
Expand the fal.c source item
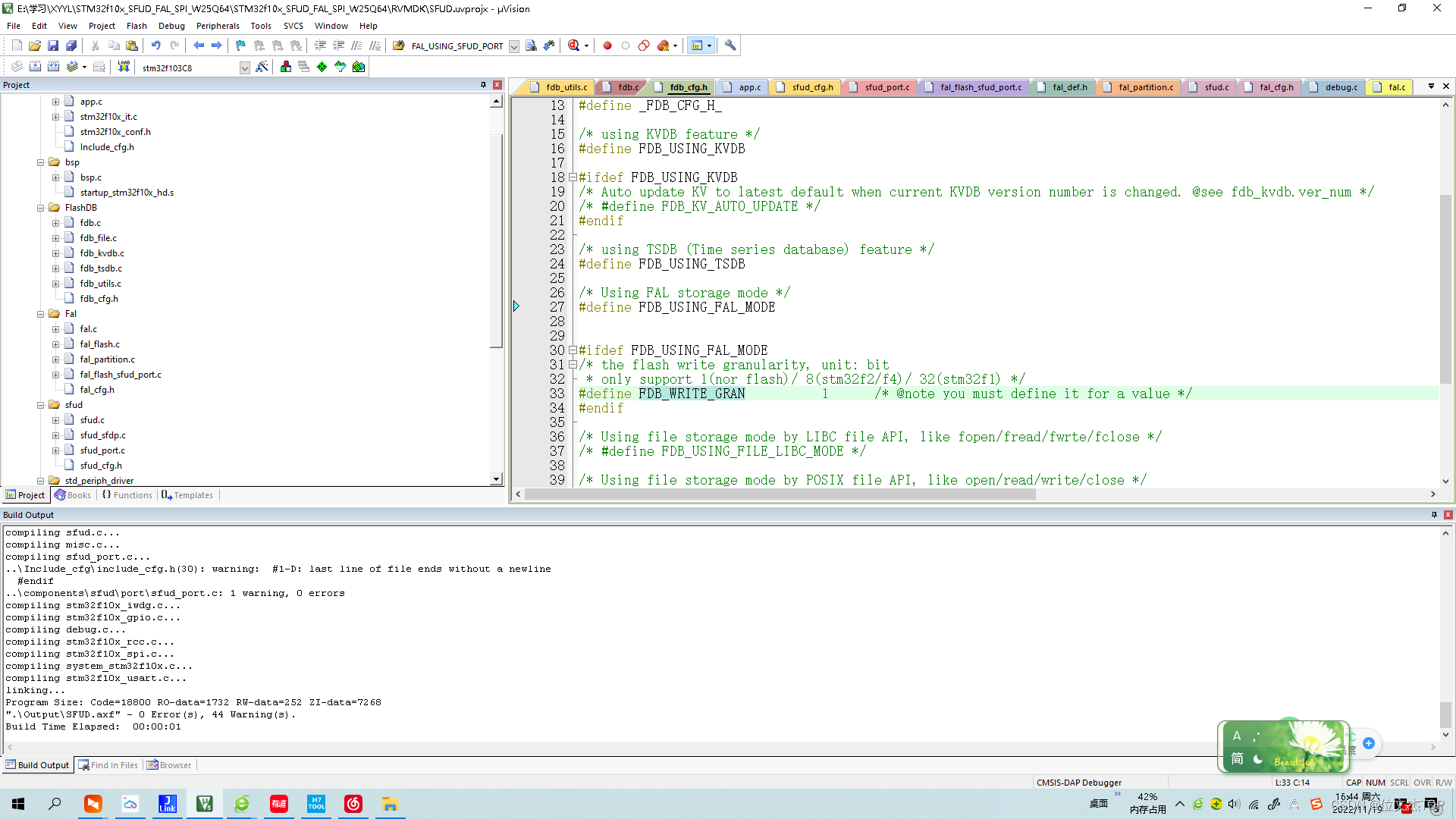tap(56, 328)
